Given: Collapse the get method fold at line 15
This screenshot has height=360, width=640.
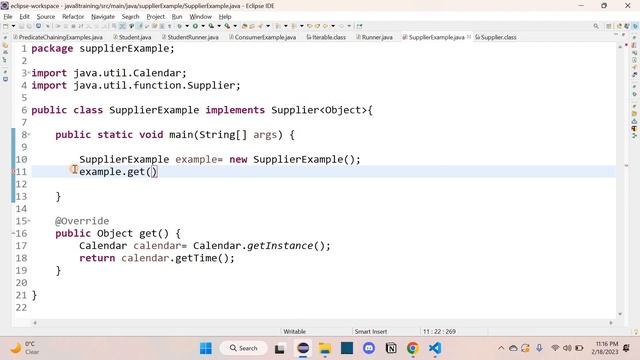Looking at the screenshot, I should [x=29, y=221].
